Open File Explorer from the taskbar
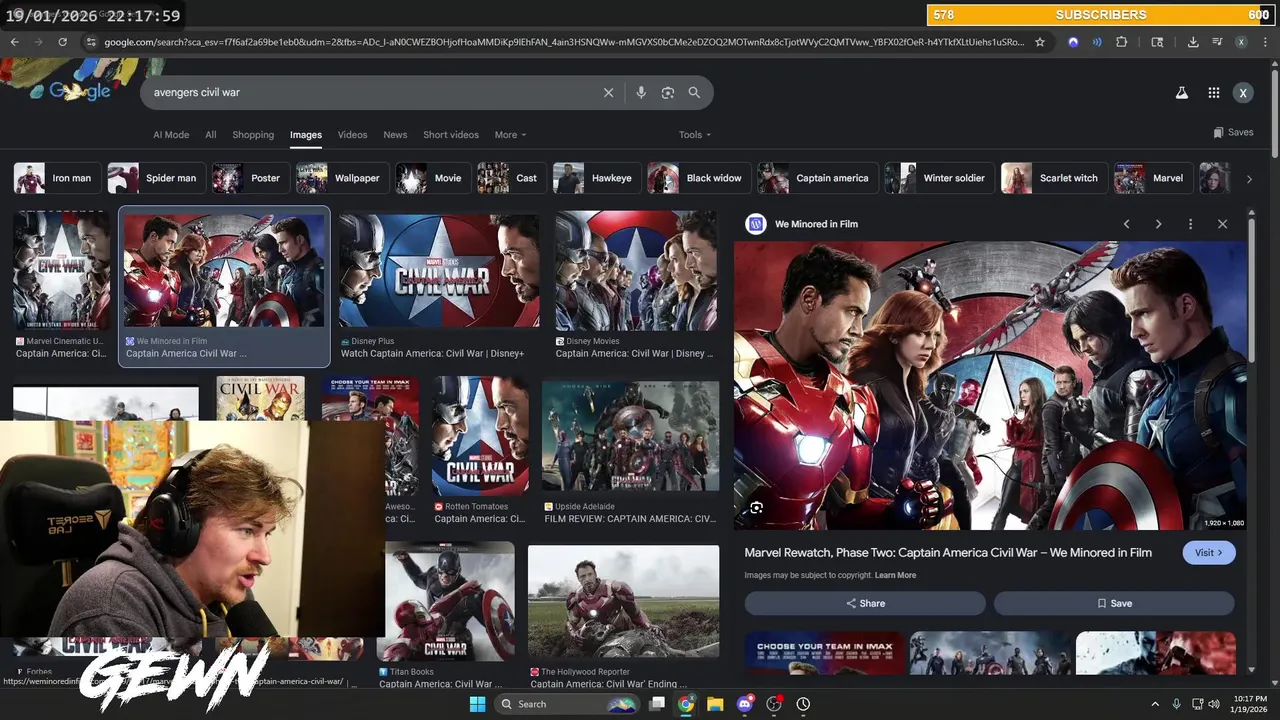1280x720 pixels. pos(715,704)
